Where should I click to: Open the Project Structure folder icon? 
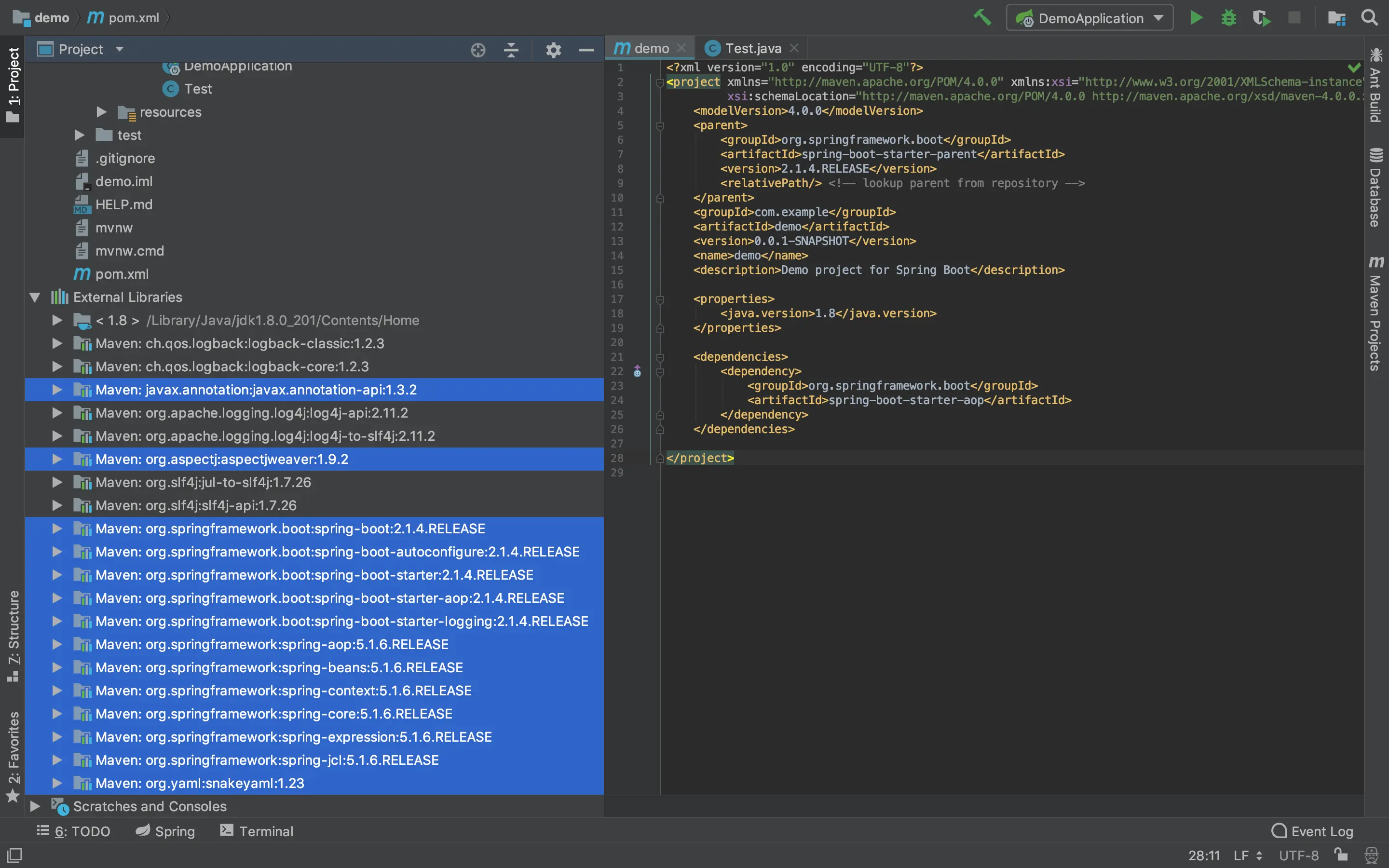pos(1336,18)
